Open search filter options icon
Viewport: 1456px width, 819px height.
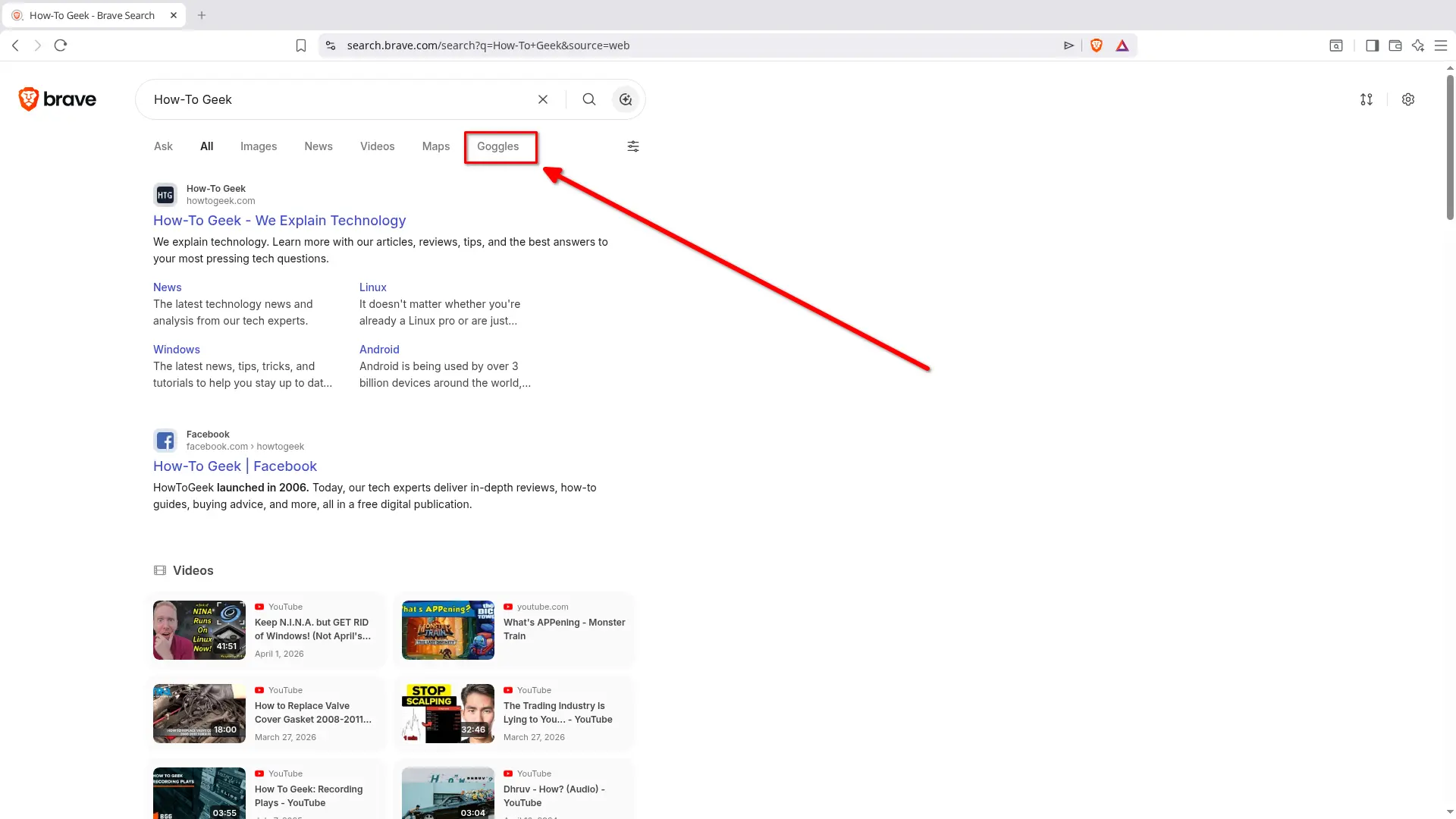pos(633,146)
